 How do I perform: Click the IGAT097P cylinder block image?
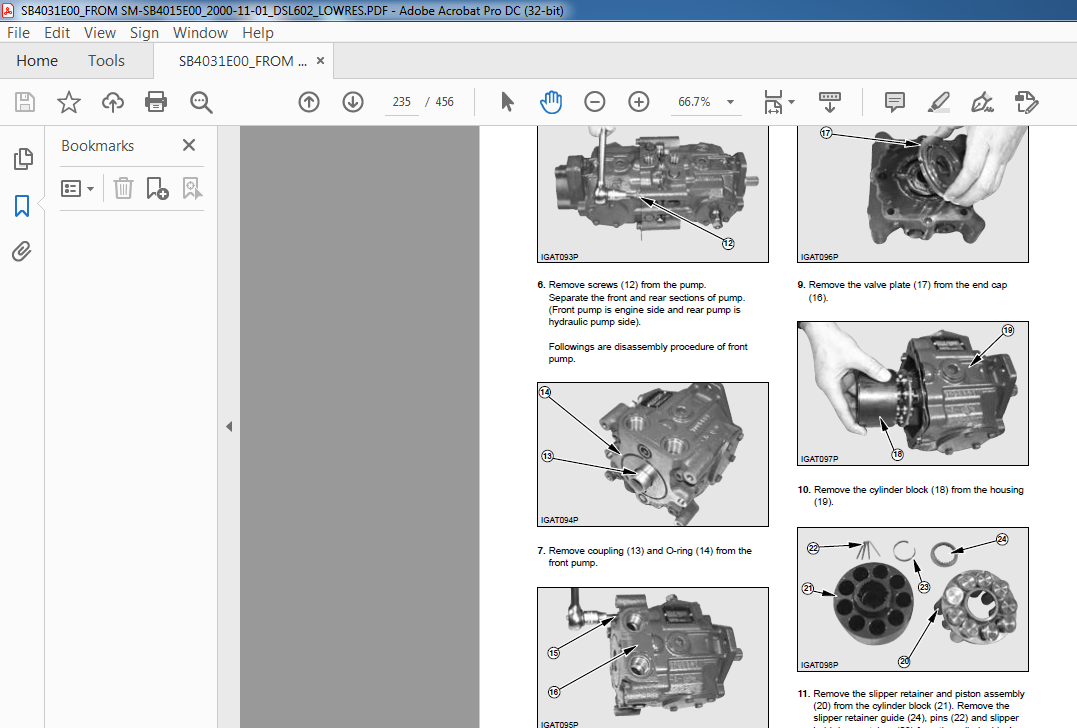pyautogui.click(x=913, y=394)
